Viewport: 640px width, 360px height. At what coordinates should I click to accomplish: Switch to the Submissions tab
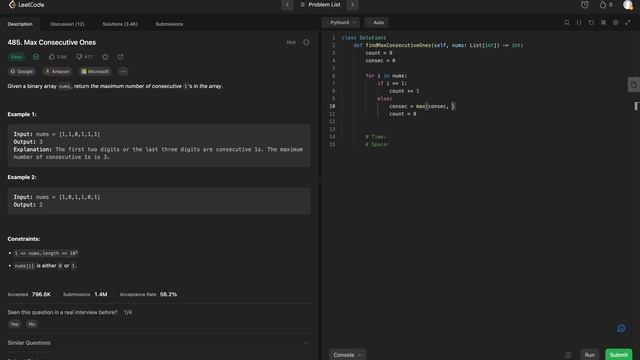(x=169, y=24)
